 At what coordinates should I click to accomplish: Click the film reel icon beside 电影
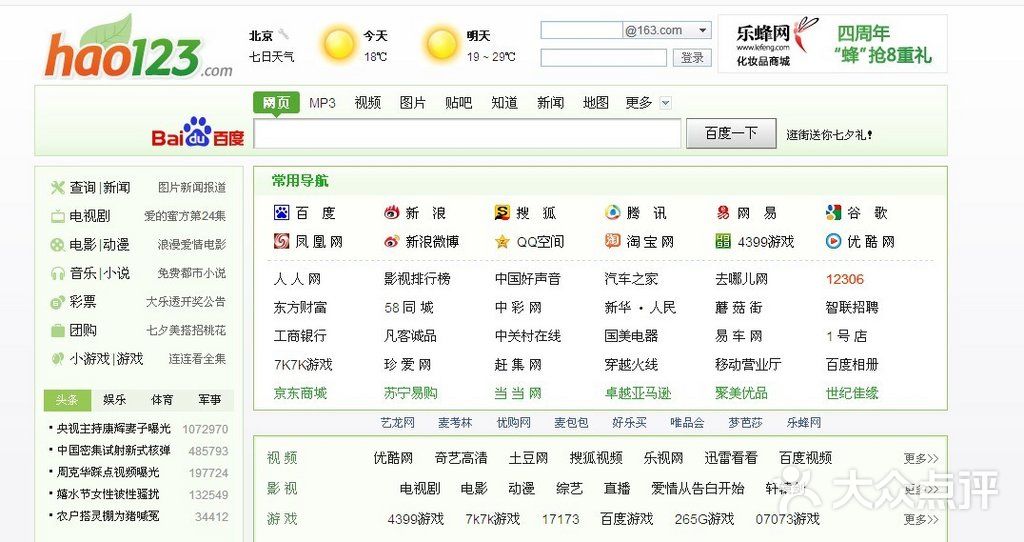pyautogui.click(x=57, y=245)
